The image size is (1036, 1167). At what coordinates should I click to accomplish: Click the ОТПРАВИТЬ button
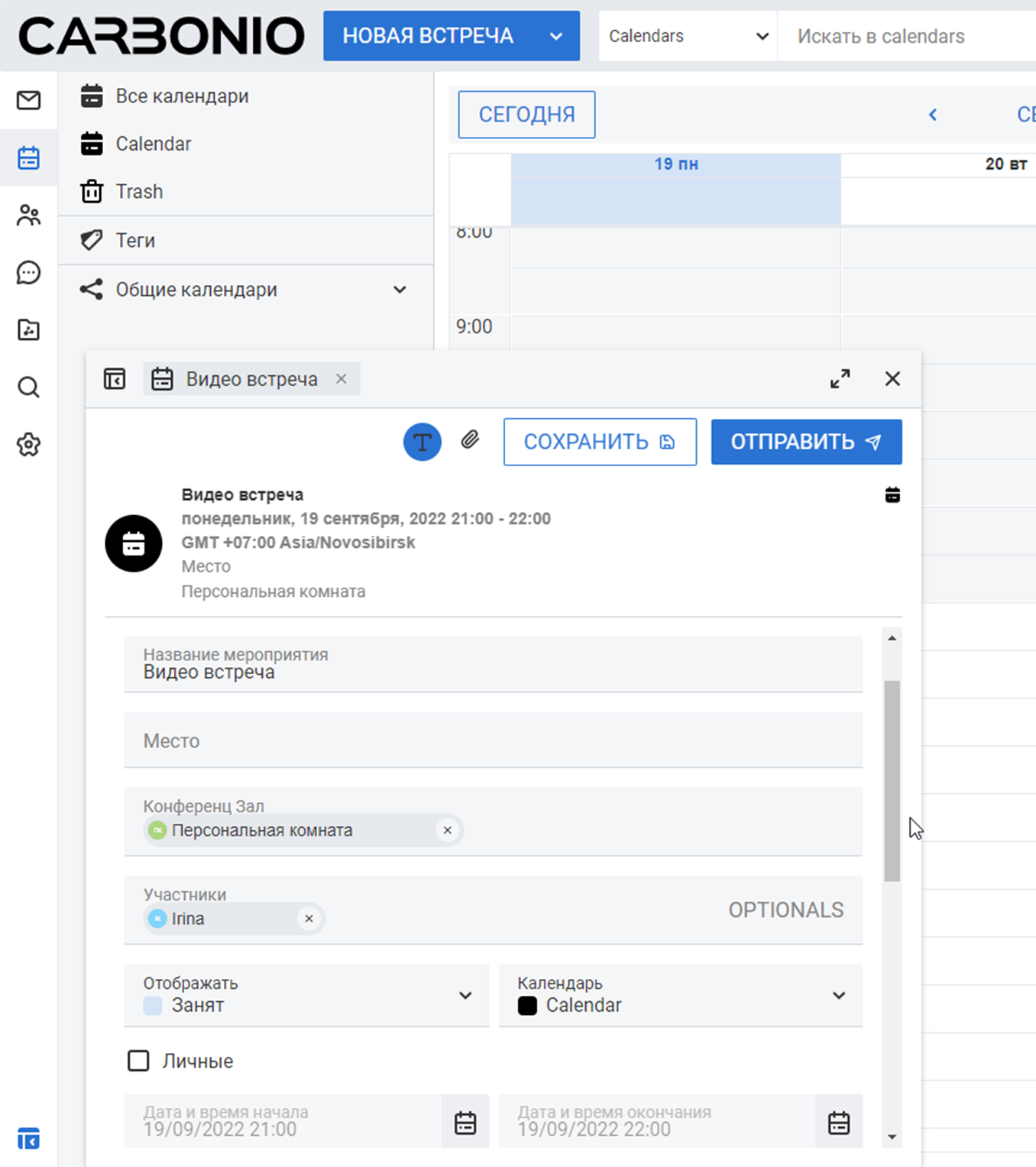point(806,442)
